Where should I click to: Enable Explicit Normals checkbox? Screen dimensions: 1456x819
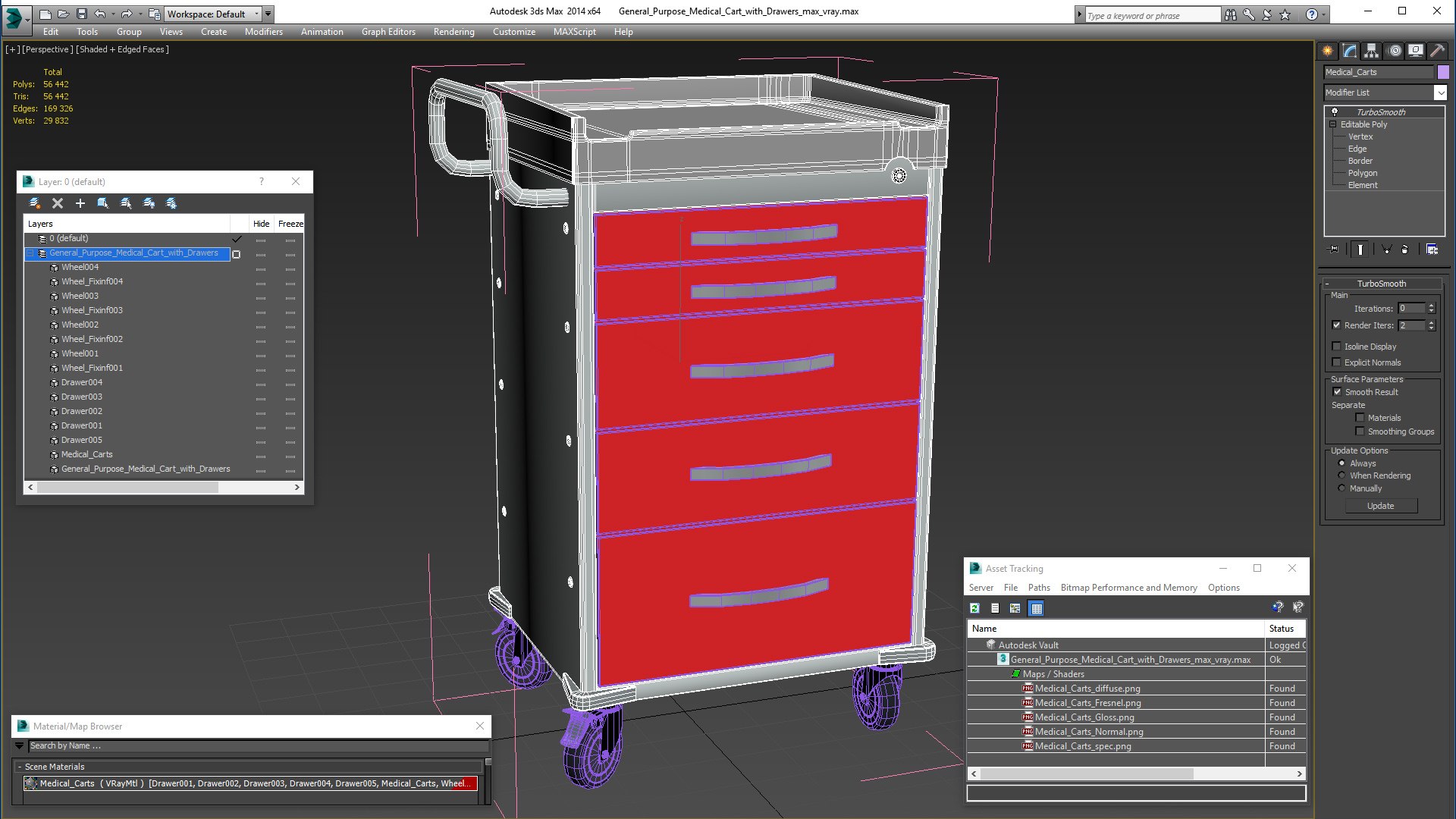click(1337, 362)
